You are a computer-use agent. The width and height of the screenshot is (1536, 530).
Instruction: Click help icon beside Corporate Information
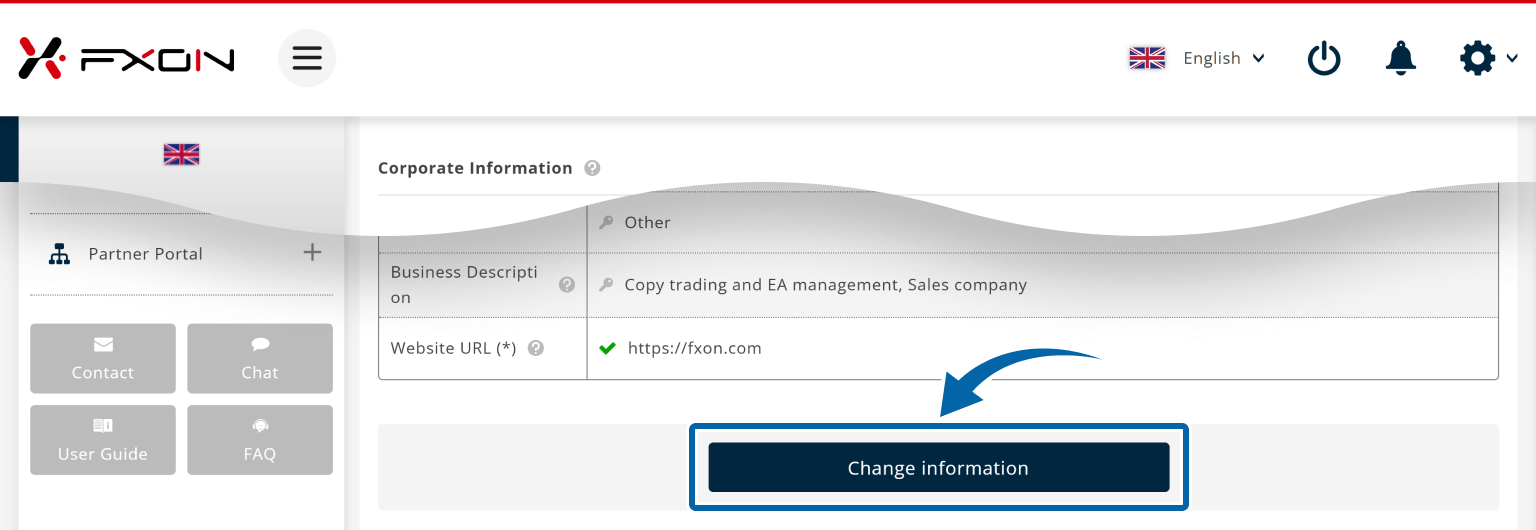tap(592, 168)
